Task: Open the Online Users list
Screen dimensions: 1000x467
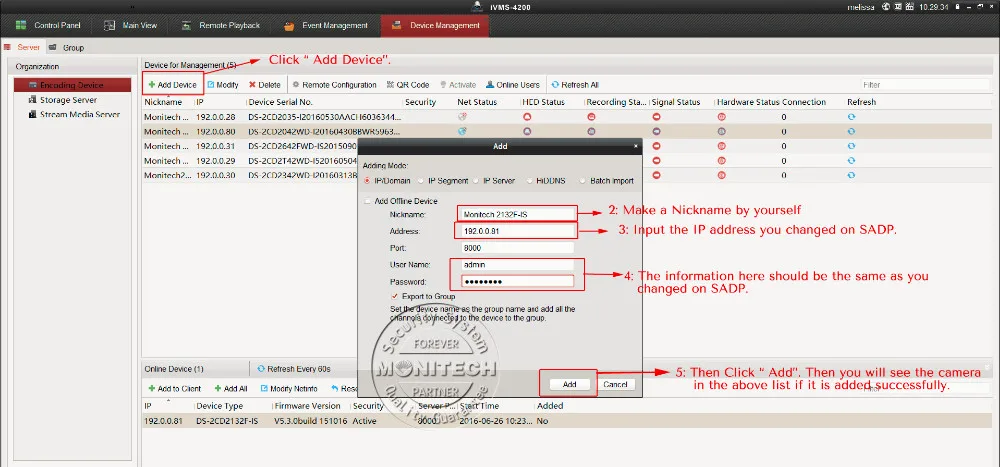Action: tap(513, 85)
